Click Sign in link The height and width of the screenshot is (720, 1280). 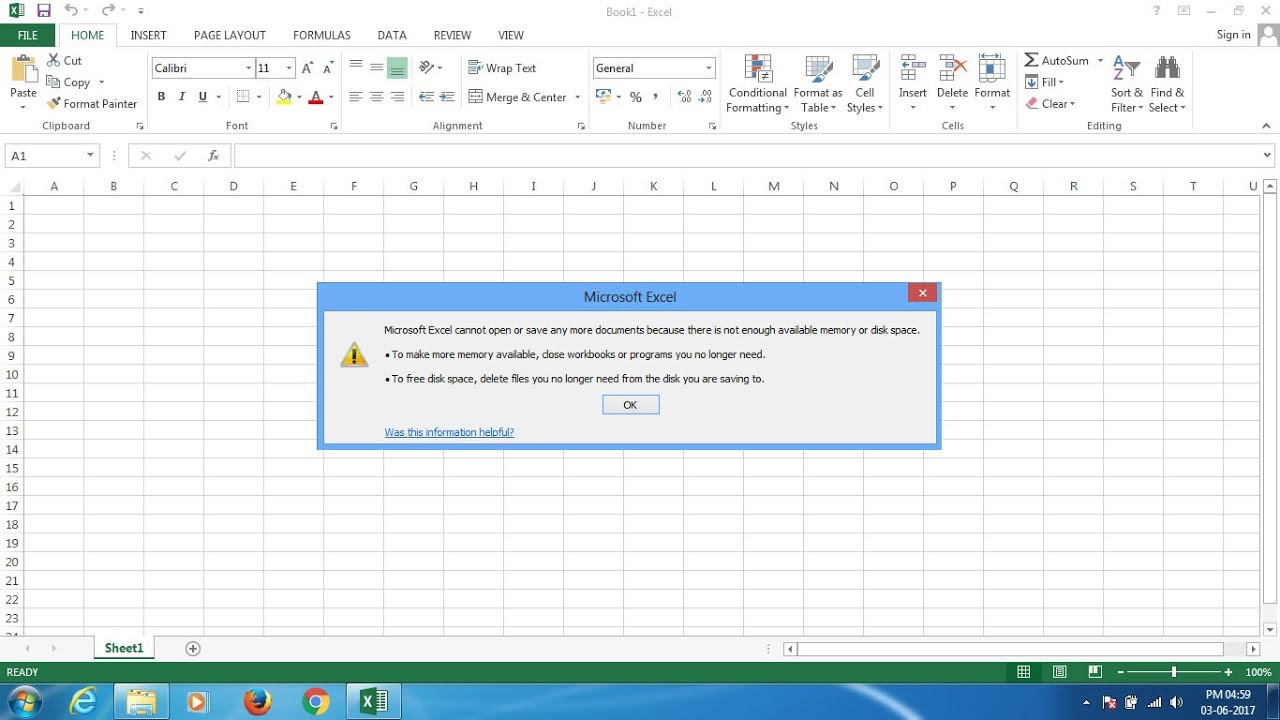(1233, 35)
